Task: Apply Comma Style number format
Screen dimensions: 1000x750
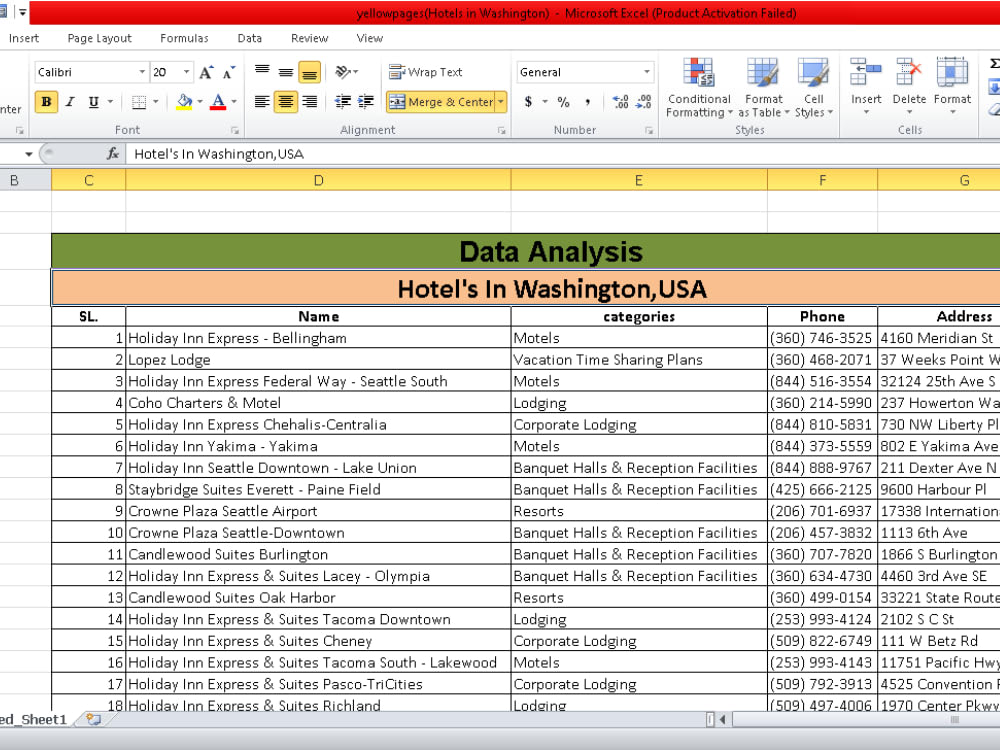Action: click(587, 101)
